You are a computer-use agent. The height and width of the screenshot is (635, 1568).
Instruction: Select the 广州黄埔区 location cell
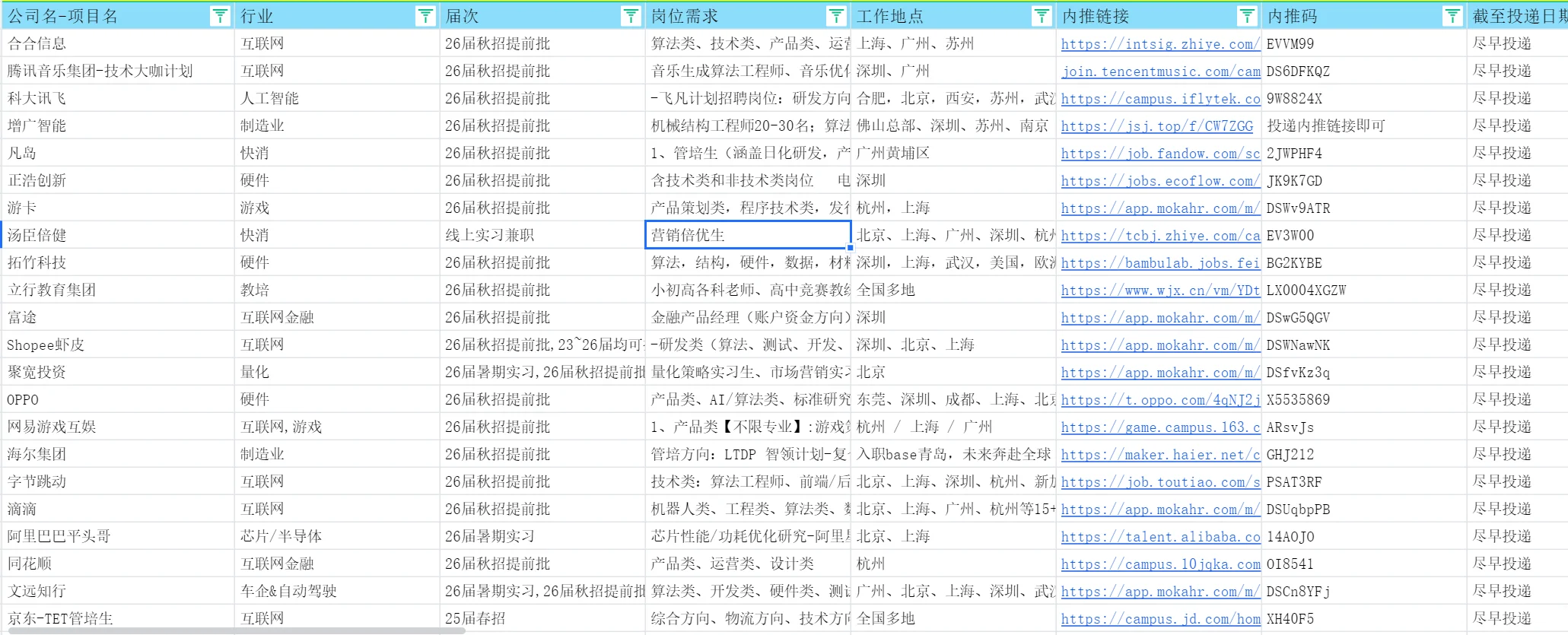(953, 154)
